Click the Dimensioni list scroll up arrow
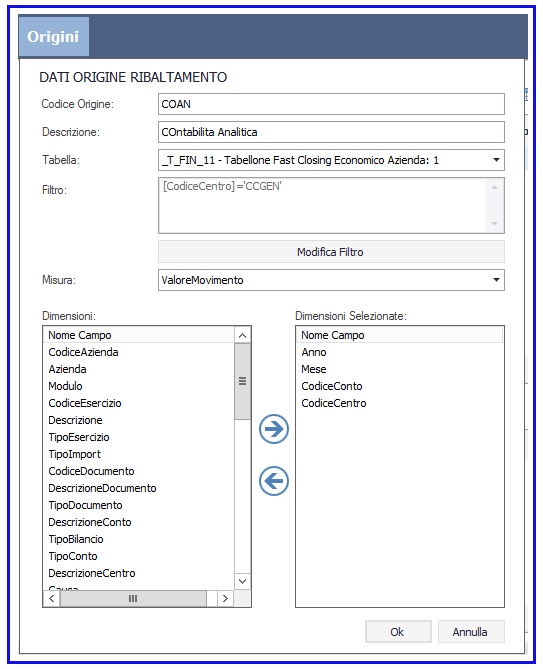This screenshot has width=543, height=669. (242, 335)
